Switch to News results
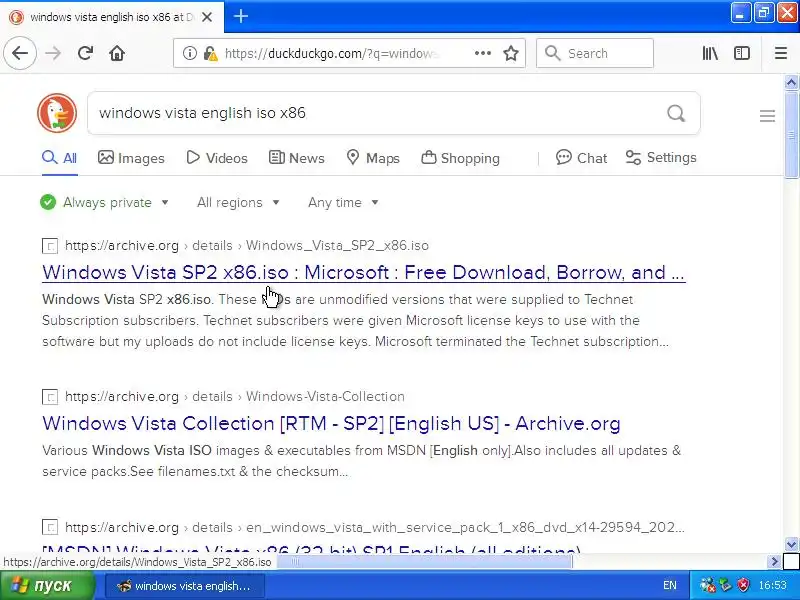The height and width of the screenshot is (600, 800). coord(296,158)
